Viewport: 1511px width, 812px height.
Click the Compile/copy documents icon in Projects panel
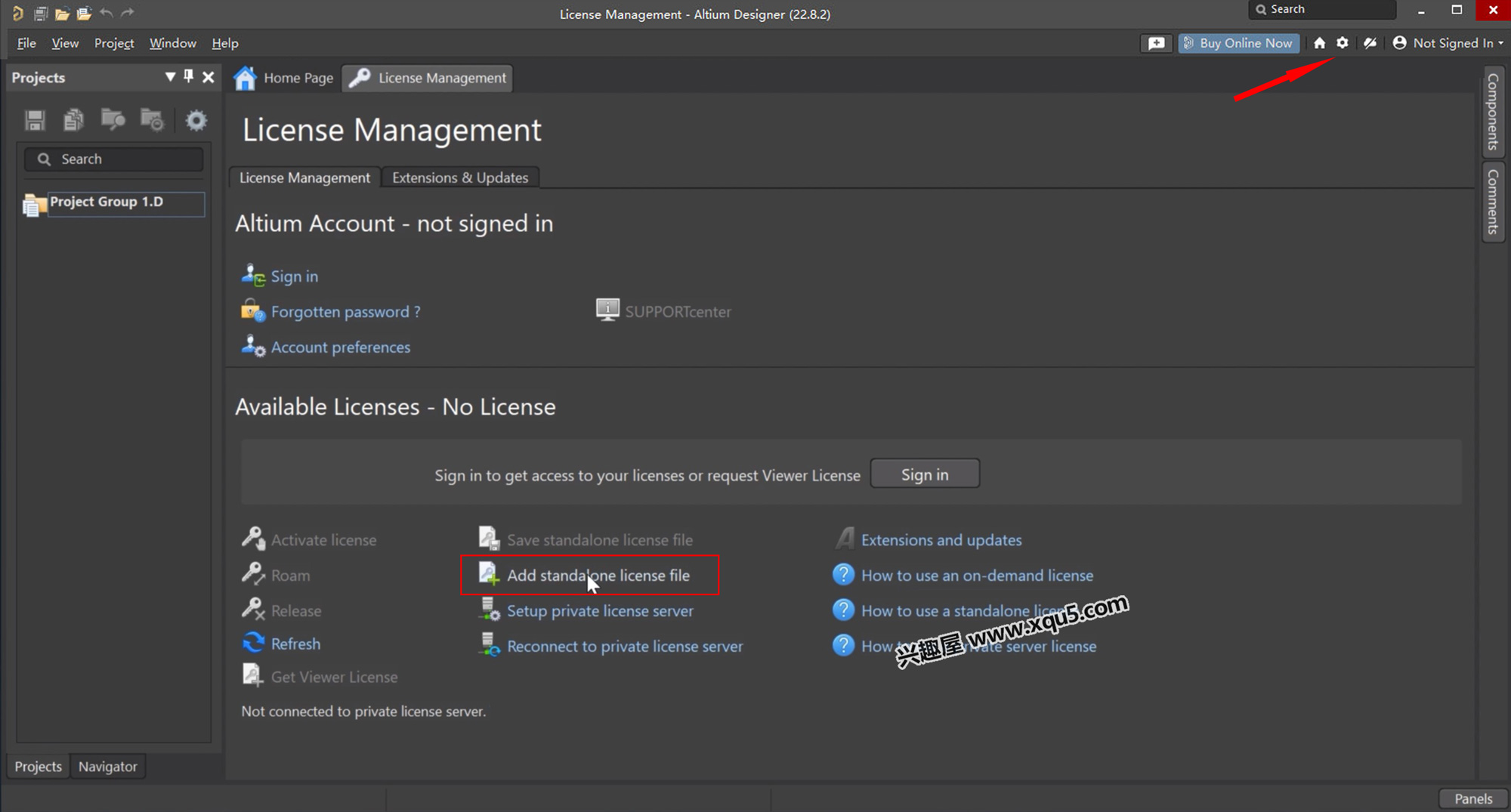pos(73,120)
